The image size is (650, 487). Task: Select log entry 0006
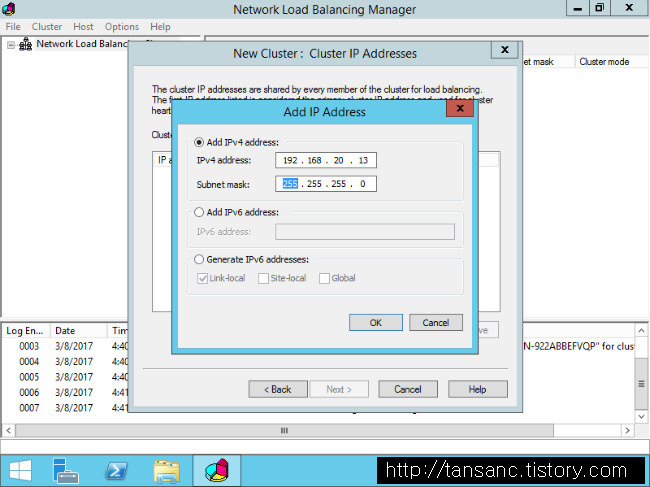click(29, 392)
